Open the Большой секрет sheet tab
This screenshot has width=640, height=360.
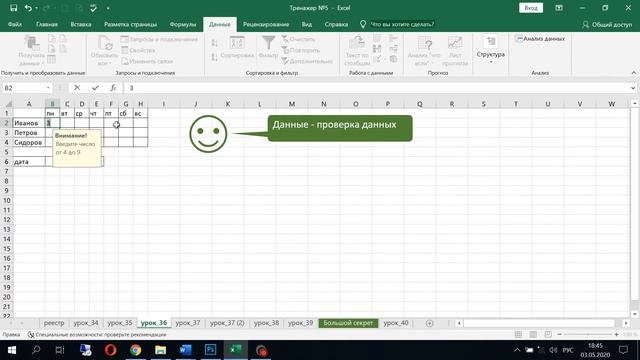click(x=348, y=323)
